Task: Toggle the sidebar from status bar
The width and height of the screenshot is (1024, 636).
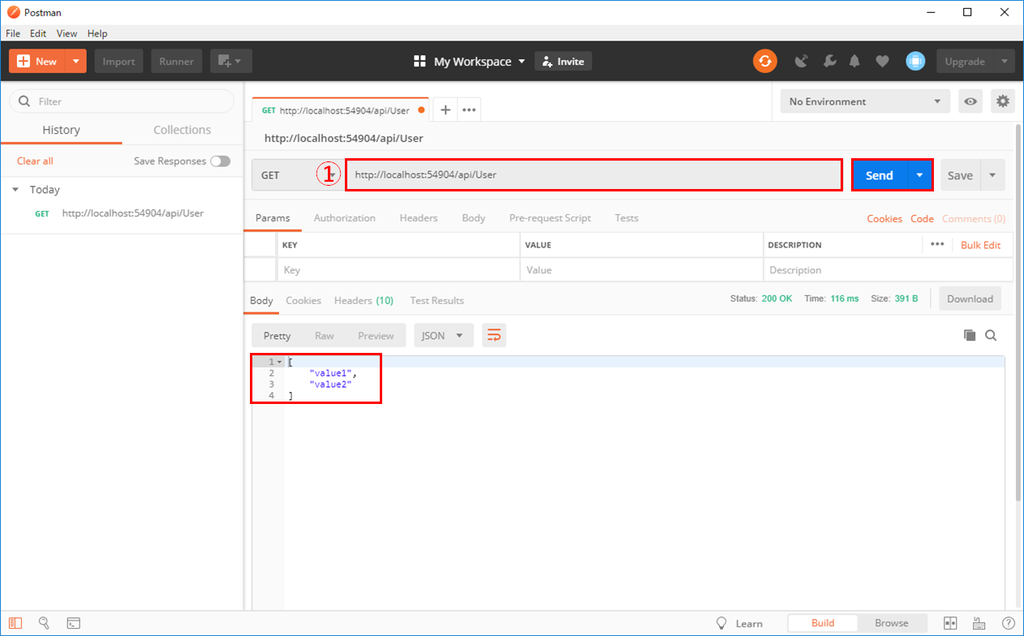Action: pos(16,623)
